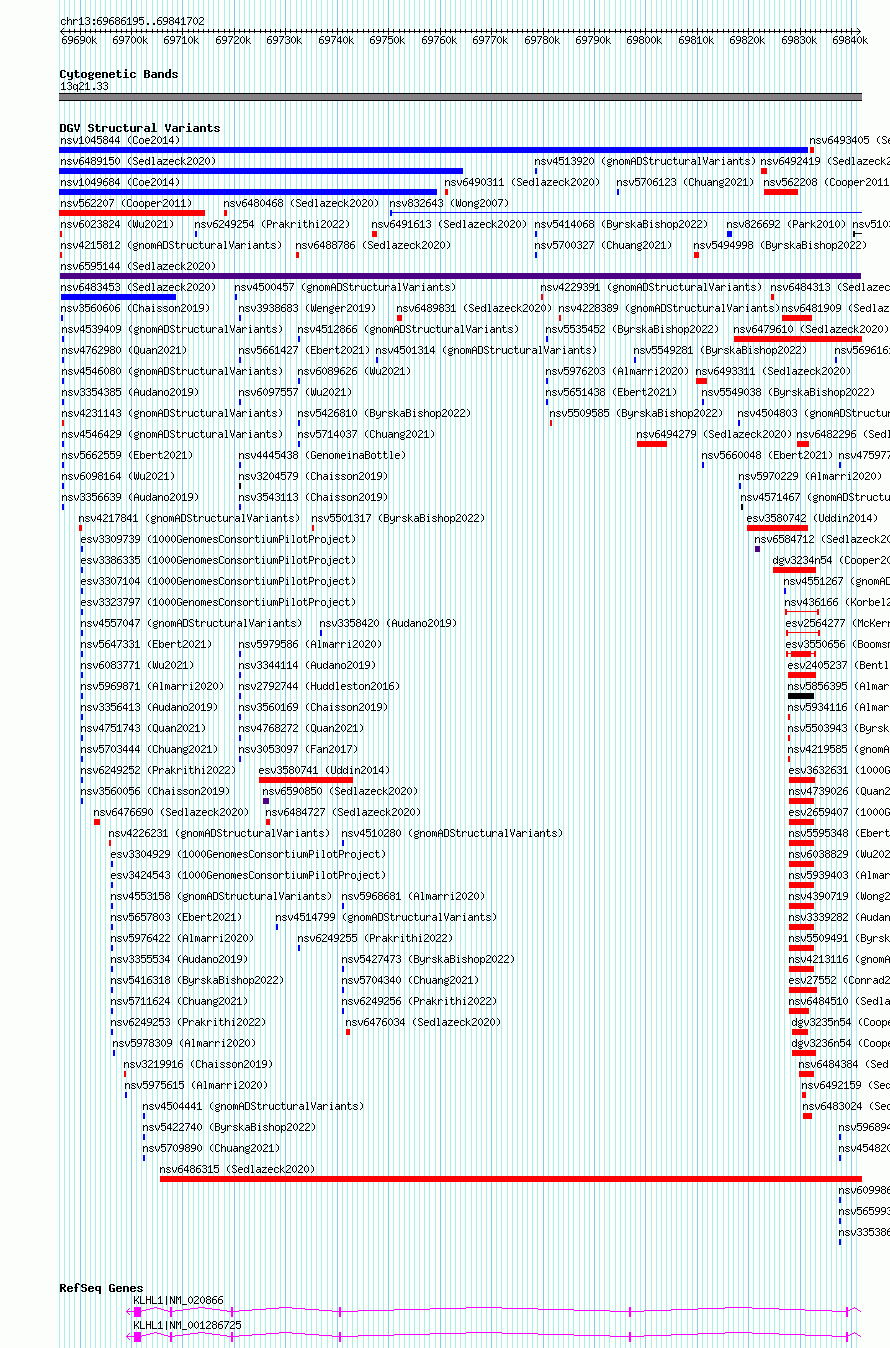This screenshot has height=1348, width=890.
Task: Click the dark cytogenetic band bar
Action: tap(460, 97)
